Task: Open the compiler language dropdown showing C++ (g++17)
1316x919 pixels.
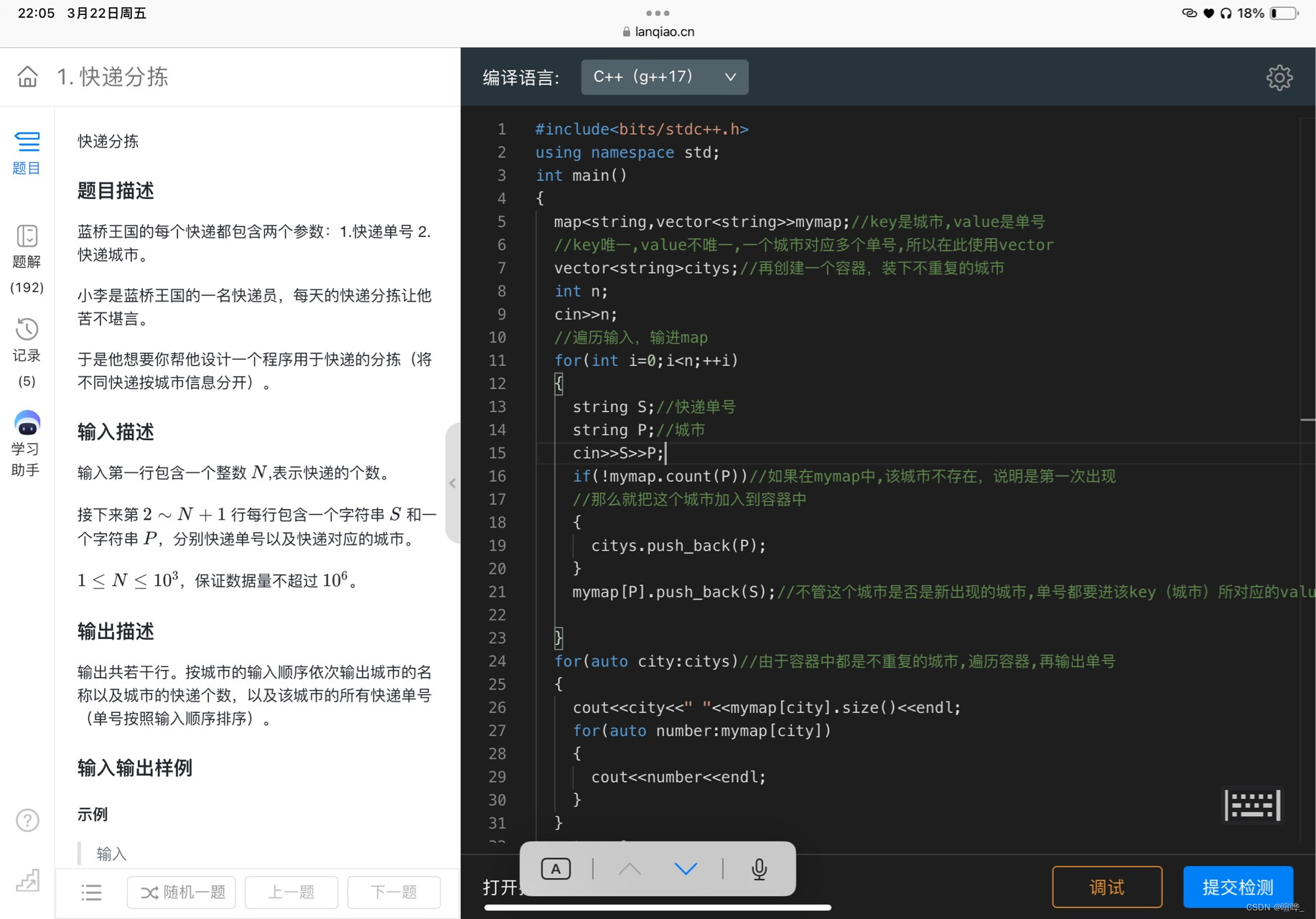Action: click(663, 77)
